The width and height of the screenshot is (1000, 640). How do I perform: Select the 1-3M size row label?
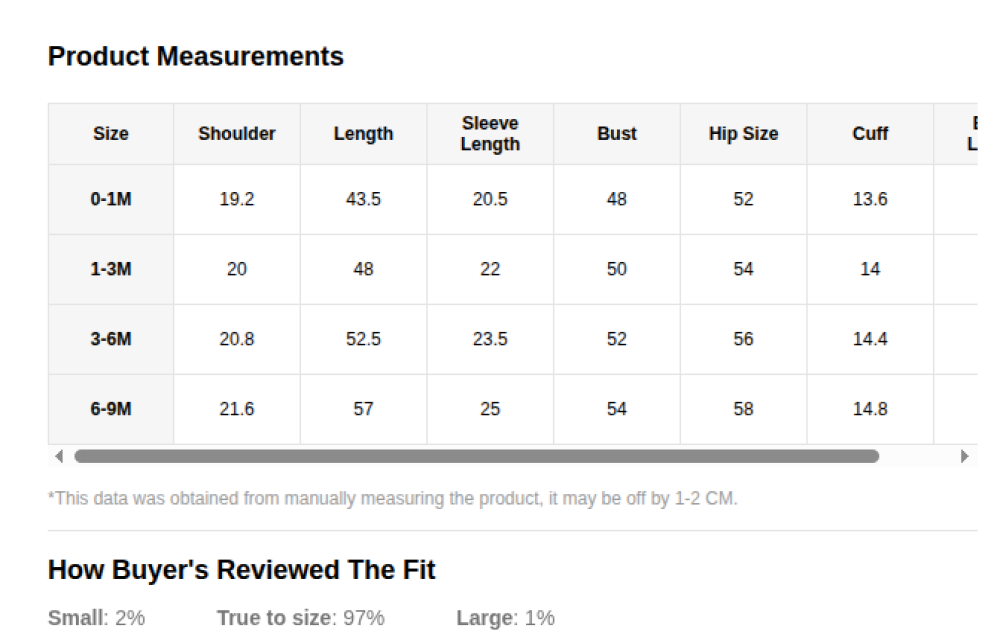pyautogui.click(x=111, y=269)
